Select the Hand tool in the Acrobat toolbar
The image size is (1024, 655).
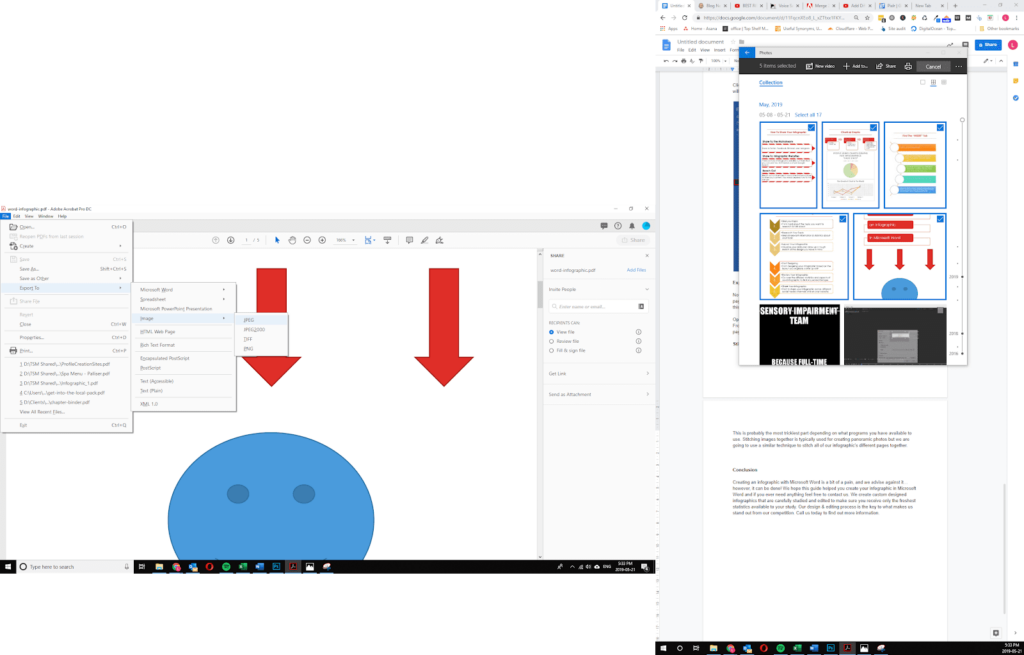(292, 240)
